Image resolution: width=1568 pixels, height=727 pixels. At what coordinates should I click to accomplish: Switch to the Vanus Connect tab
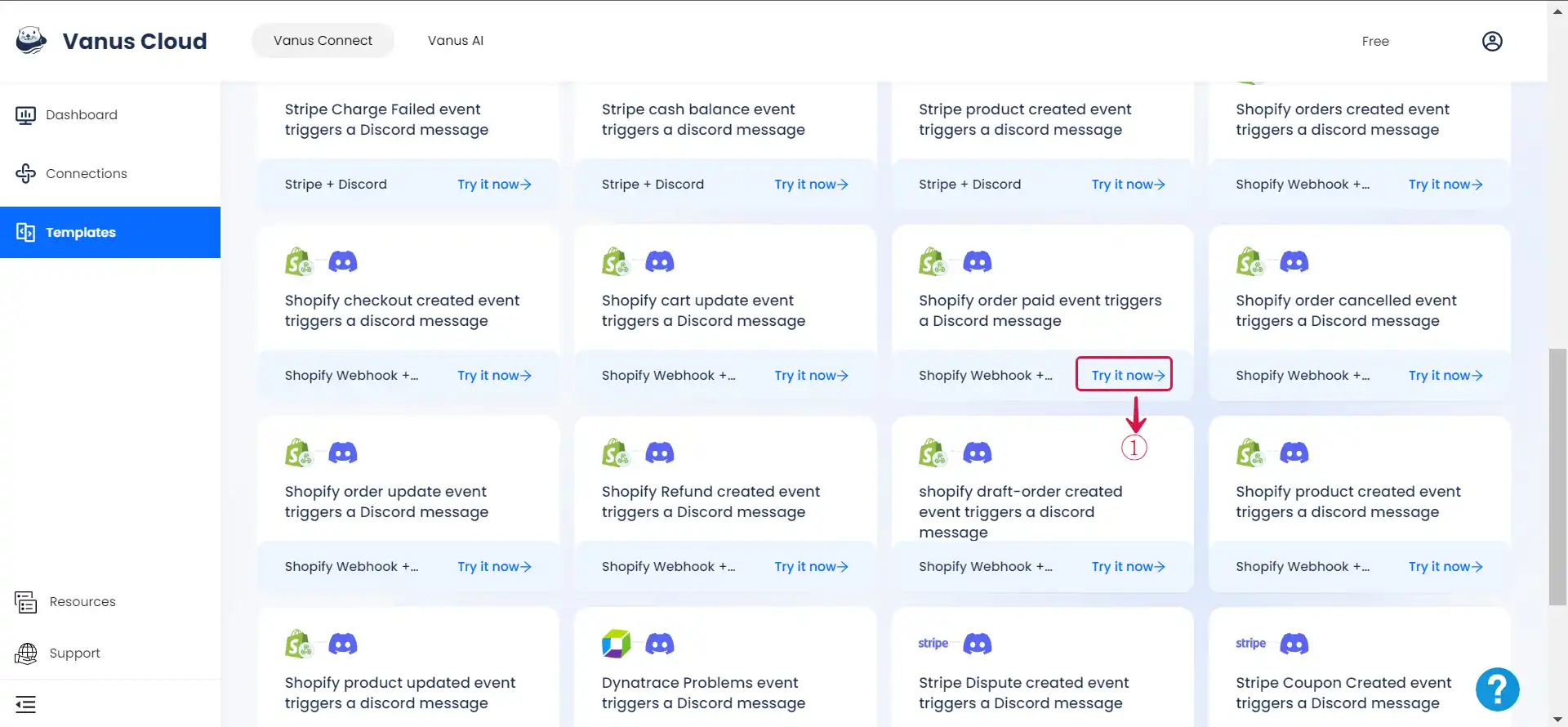pyautogui.click(x=323, y=41)
